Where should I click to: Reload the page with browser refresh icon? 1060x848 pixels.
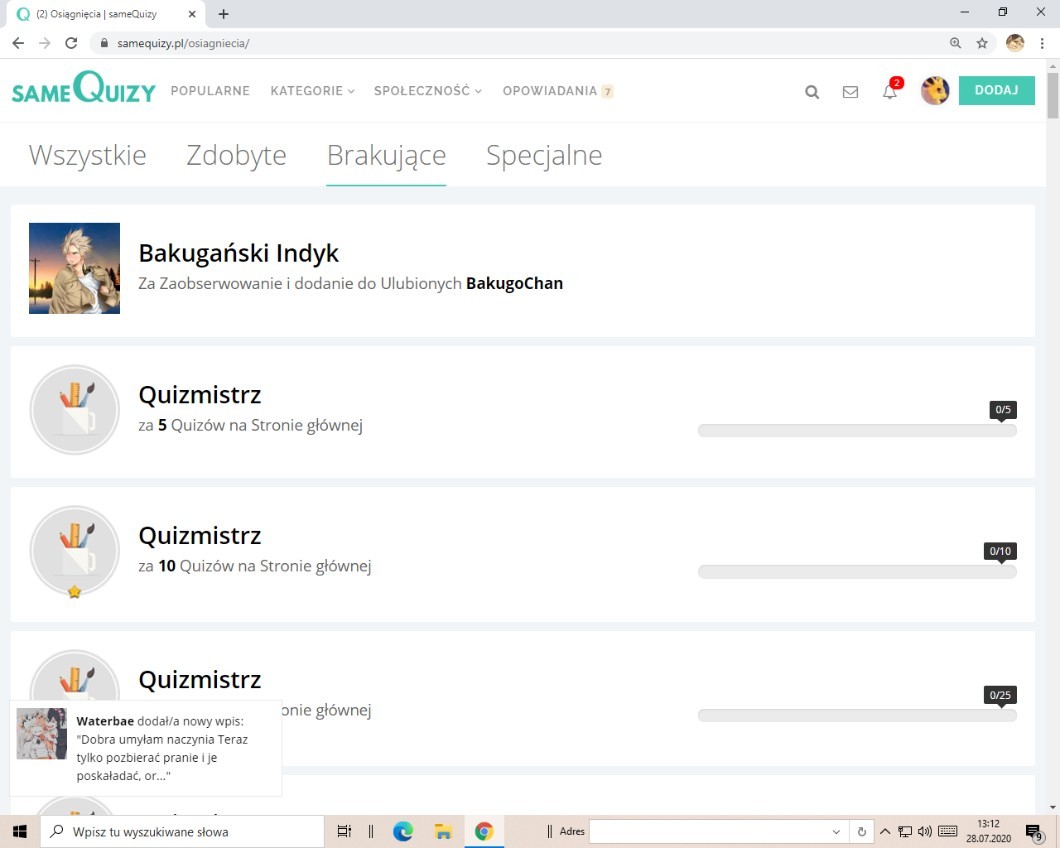tap(71, 43)
